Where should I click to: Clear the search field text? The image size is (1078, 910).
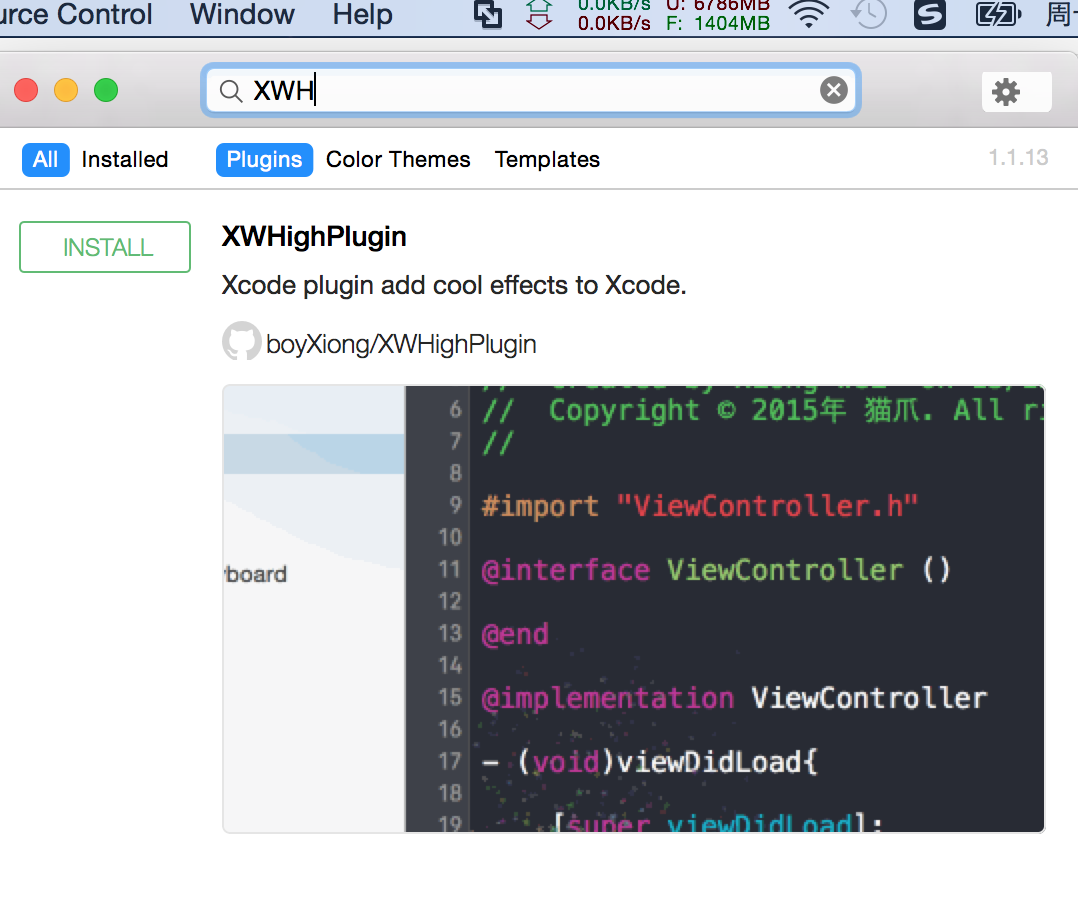[x=833, y=90]
